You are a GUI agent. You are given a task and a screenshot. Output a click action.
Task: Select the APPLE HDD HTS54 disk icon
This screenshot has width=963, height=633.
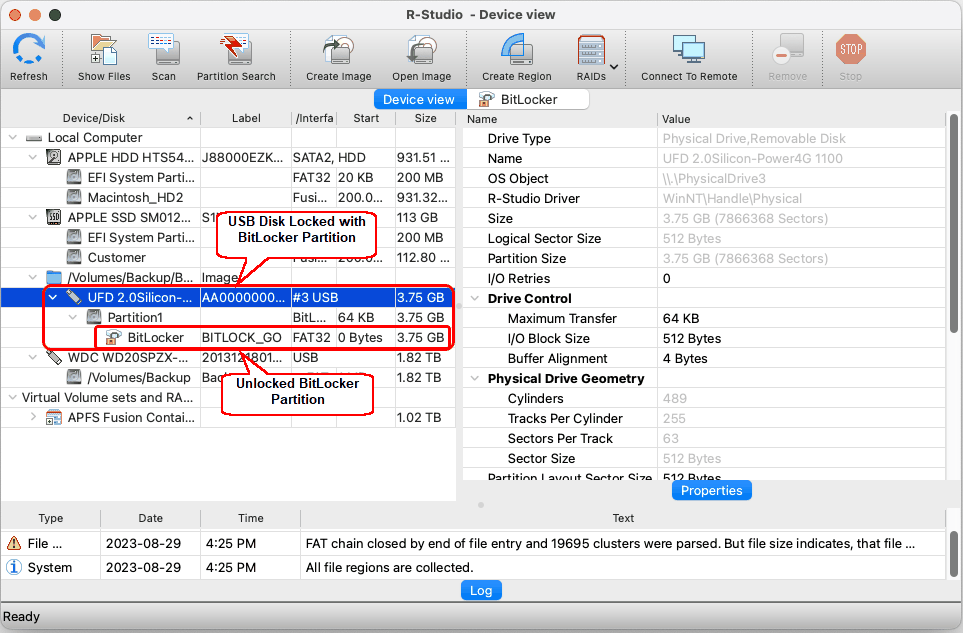pos(54,158)
